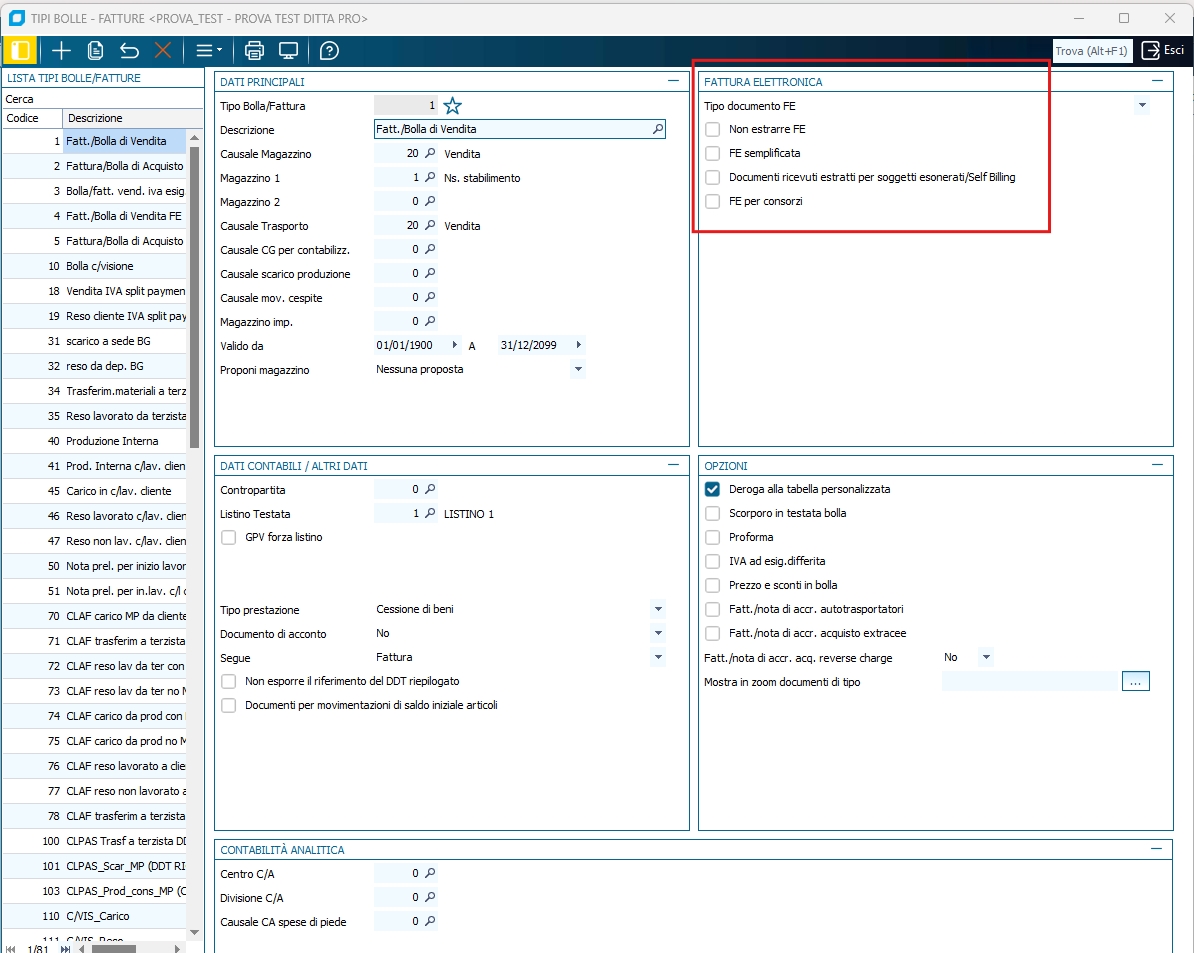The image size is (1194, 953).
Task: Open lookup for Divisione C/A
Action: (x=430, y=897)
